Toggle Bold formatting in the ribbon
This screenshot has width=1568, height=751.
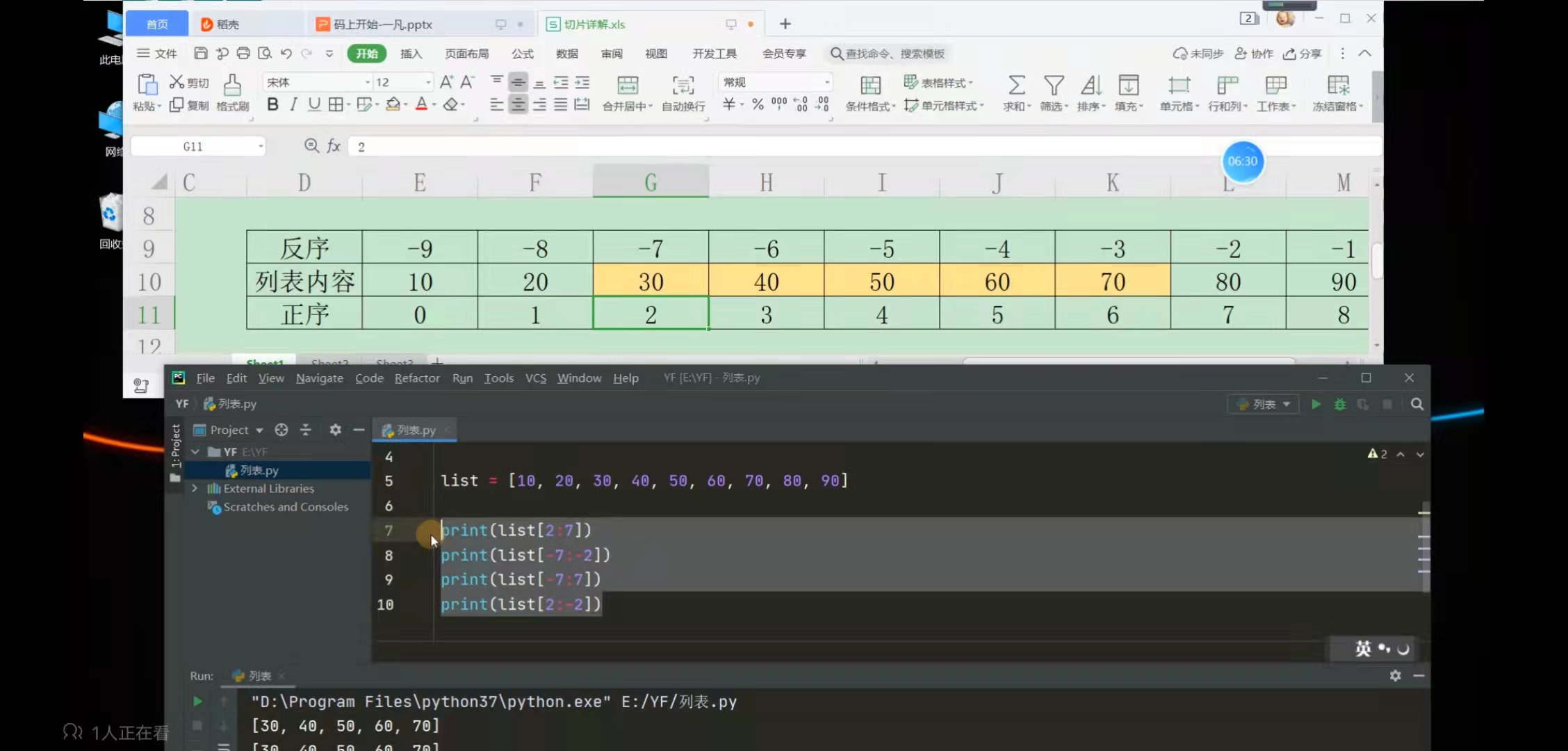pos(272,104)
